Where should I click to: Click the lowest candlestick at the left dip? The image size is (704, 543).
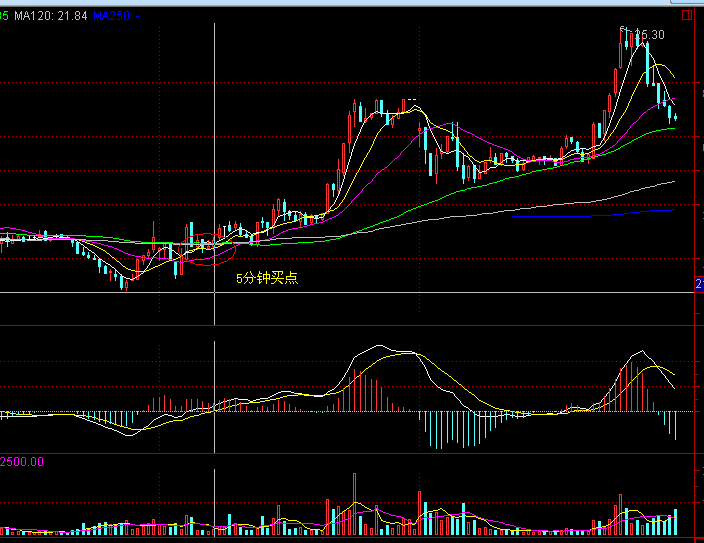point(125,280)
